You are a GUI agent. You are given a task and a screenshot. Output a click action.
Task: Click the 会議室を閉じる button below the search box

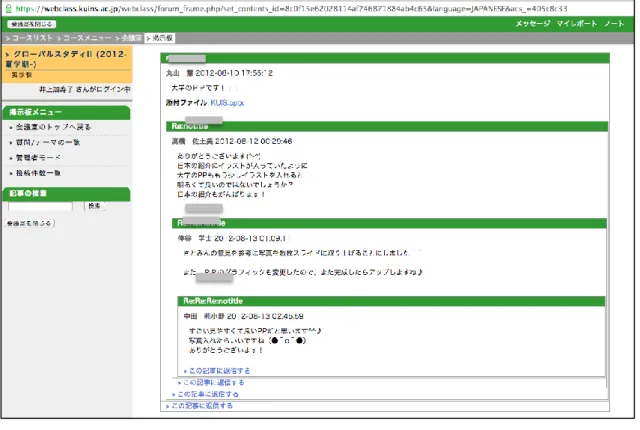[29, 223]
